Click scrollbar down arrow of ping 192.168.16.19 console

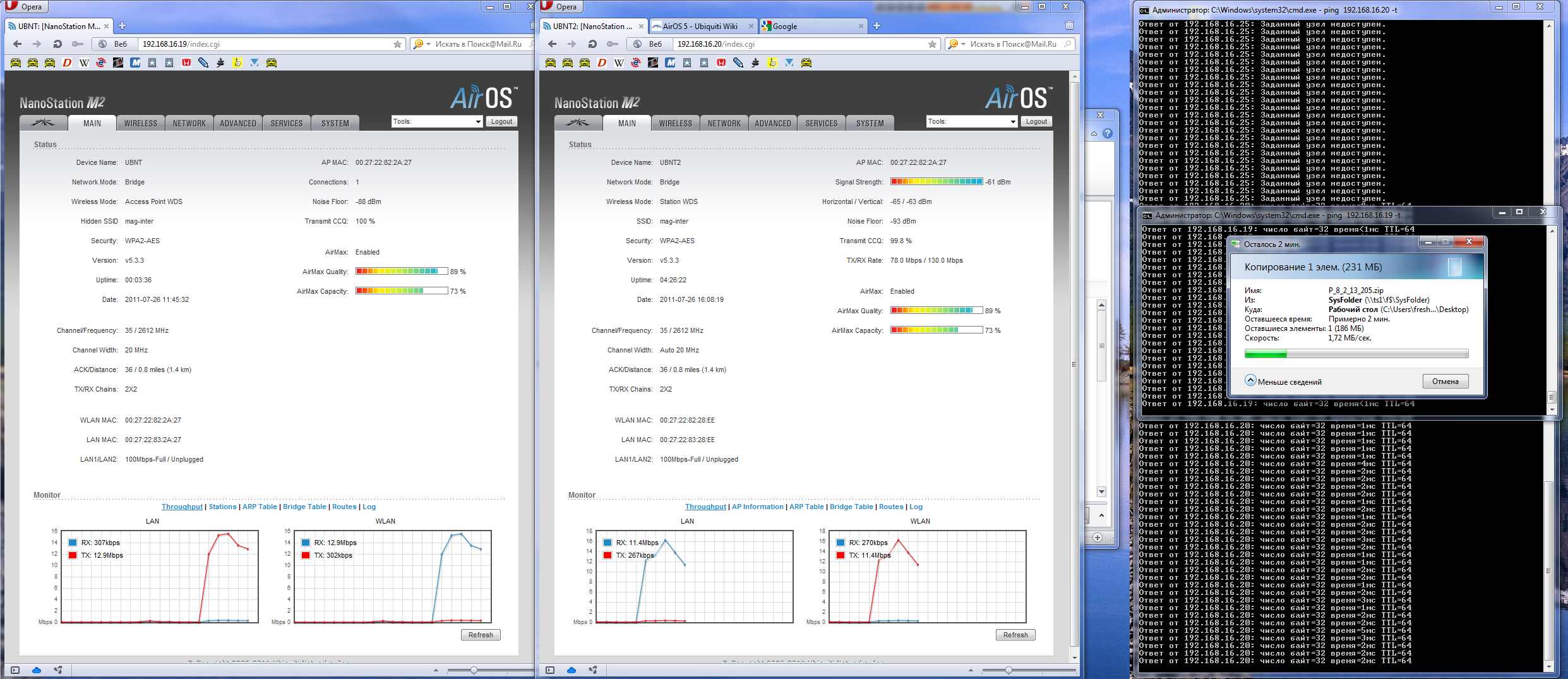click(1552, 410)
